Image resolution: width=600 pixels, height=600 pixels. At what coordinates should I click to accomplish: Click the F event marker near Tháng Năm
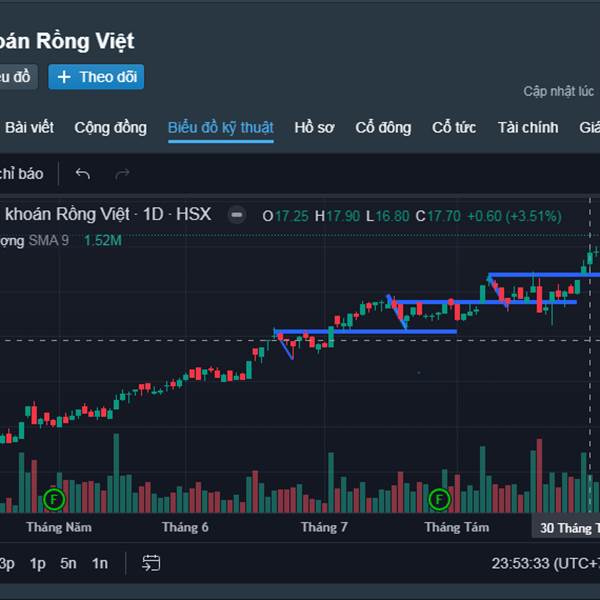pyautogui.click(x=54, y=499)
